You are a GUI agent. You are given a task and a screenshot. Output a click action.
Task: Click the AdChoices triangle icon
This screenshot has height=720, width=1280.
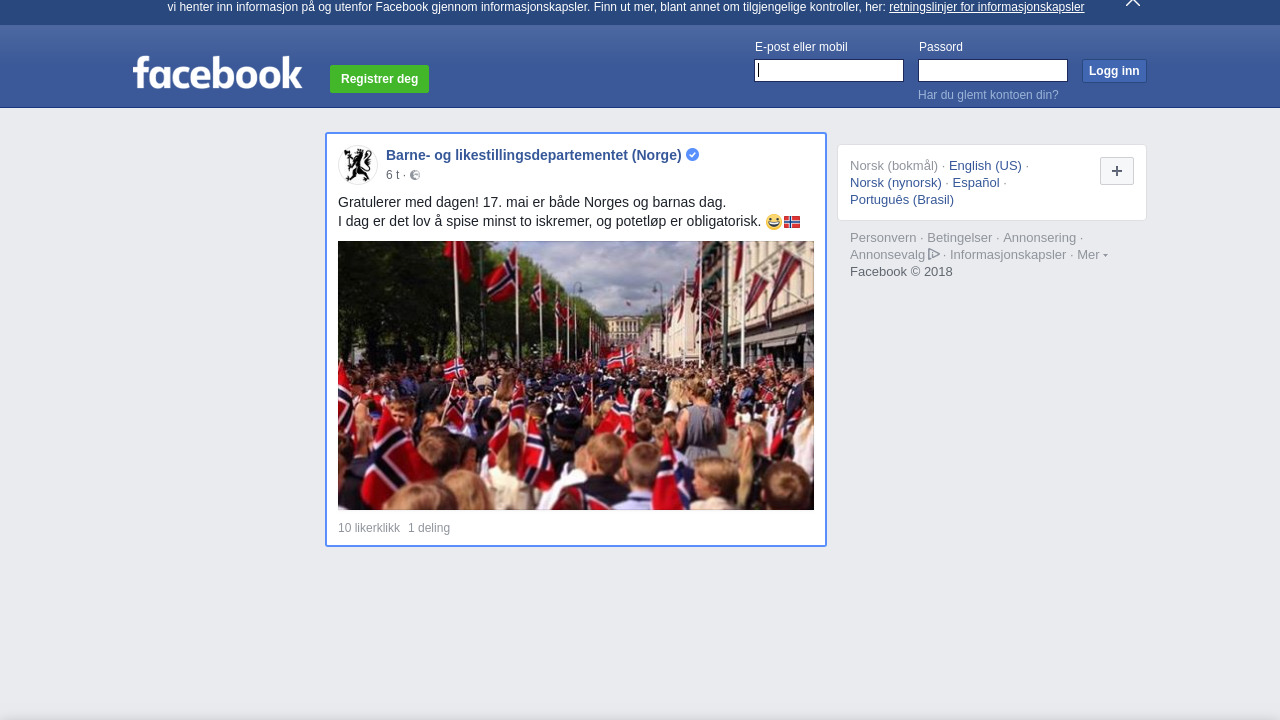coord(934,254)
